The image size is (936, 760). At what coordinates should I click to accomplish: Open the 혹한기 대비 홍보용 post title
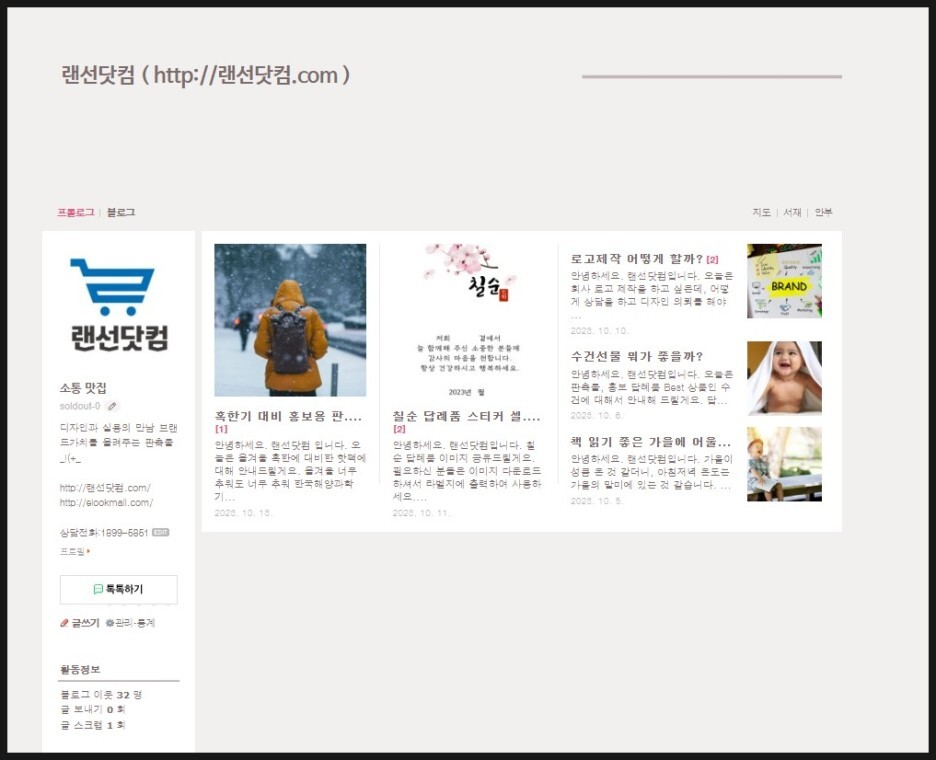coord(288,416)
